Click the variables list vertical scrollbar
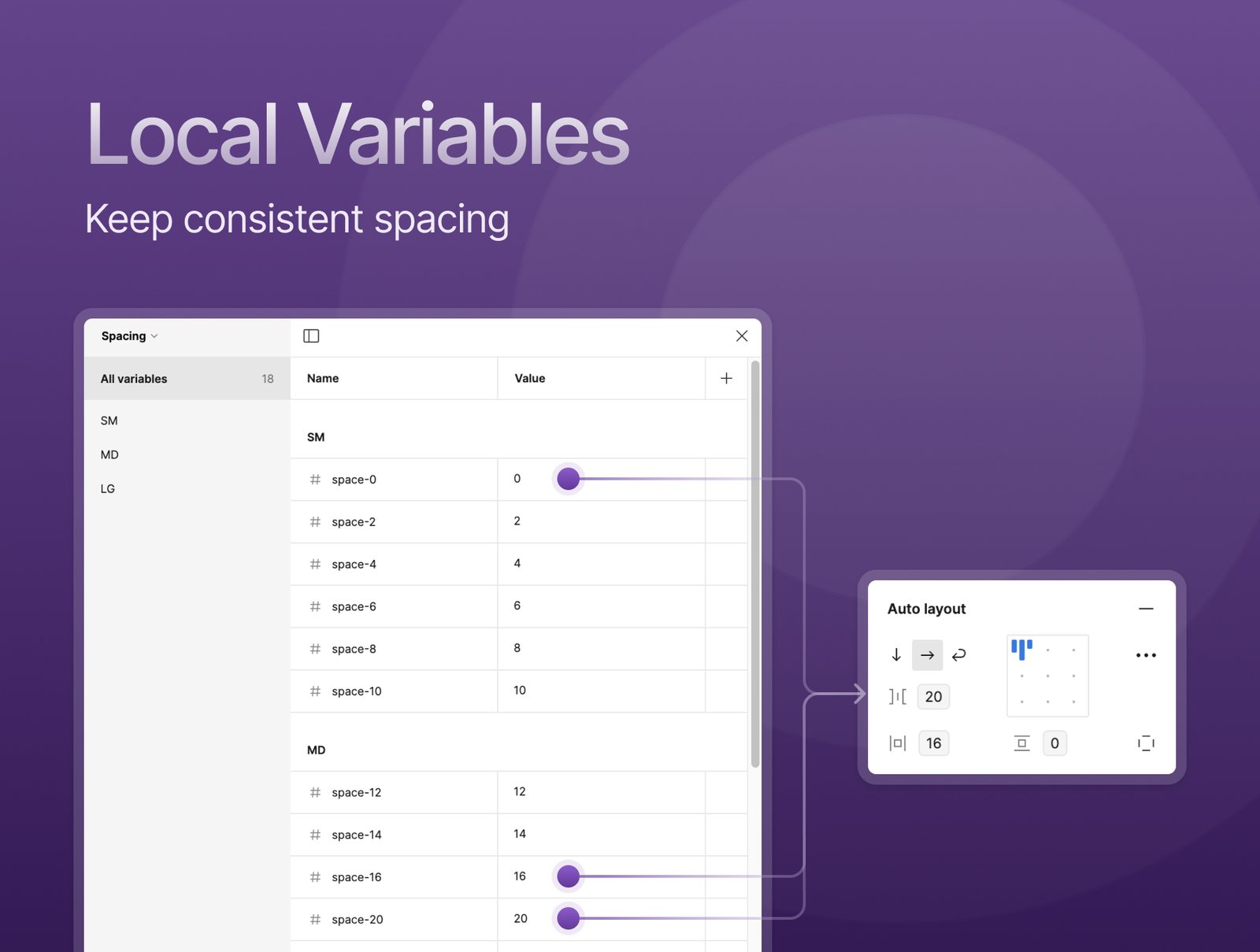The height and width of the screenshot is (952, 1260). 755,563
